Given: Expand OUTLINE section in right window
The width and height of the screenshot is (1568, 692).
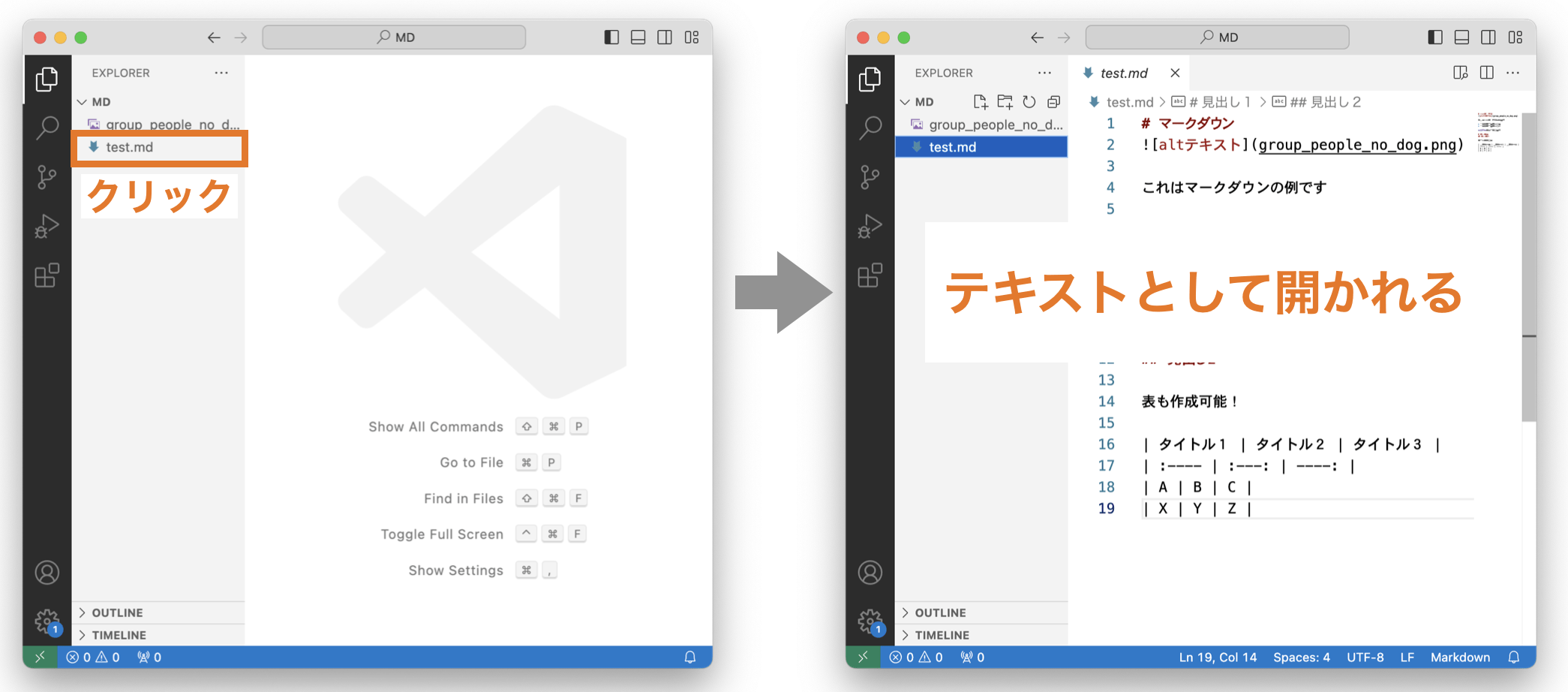Looking at the screenshot, I should tap(981, 612).
